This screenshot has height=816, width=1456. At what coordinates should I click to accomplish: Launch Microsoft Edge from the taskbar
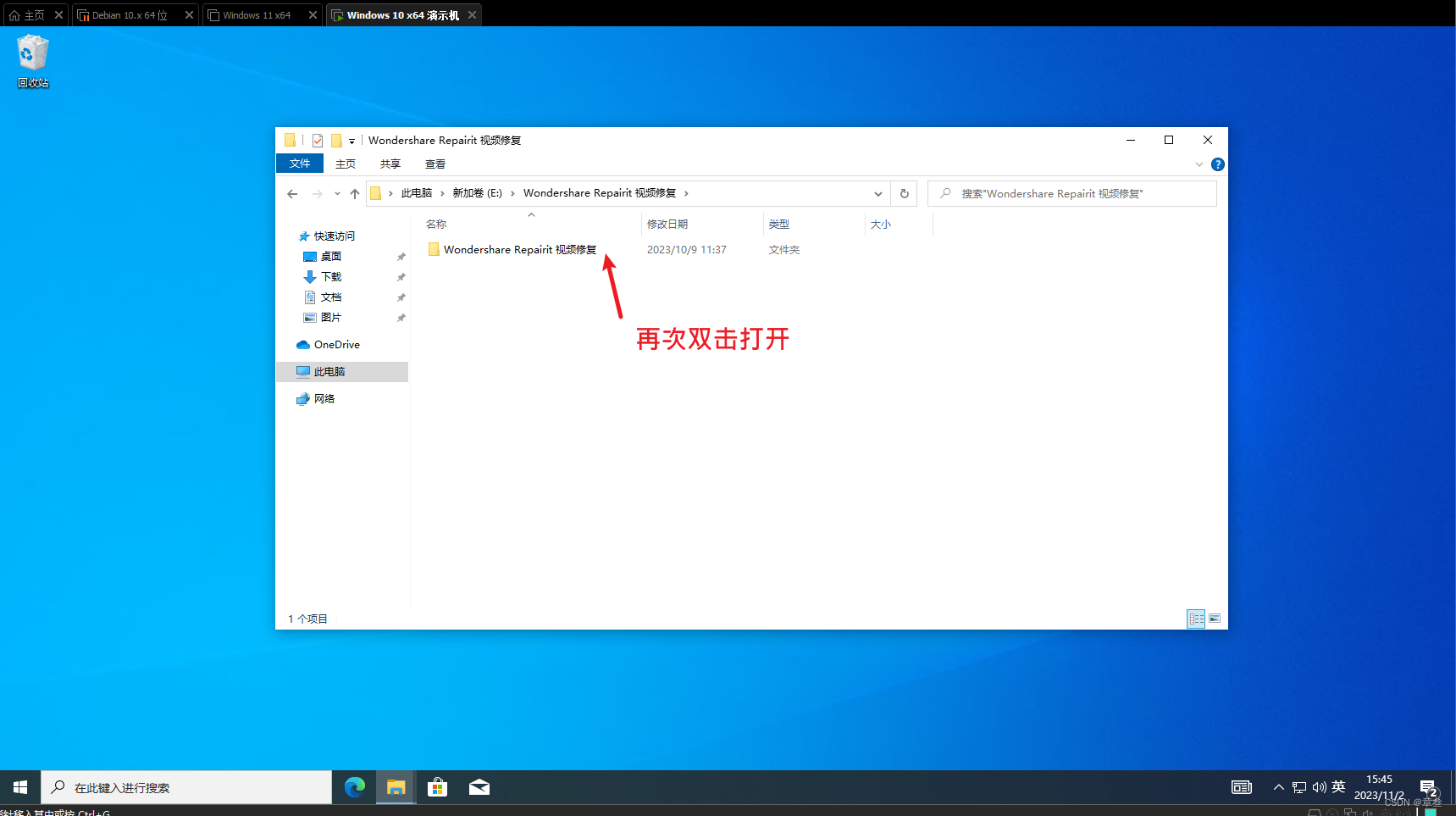(x=355, y=787)
